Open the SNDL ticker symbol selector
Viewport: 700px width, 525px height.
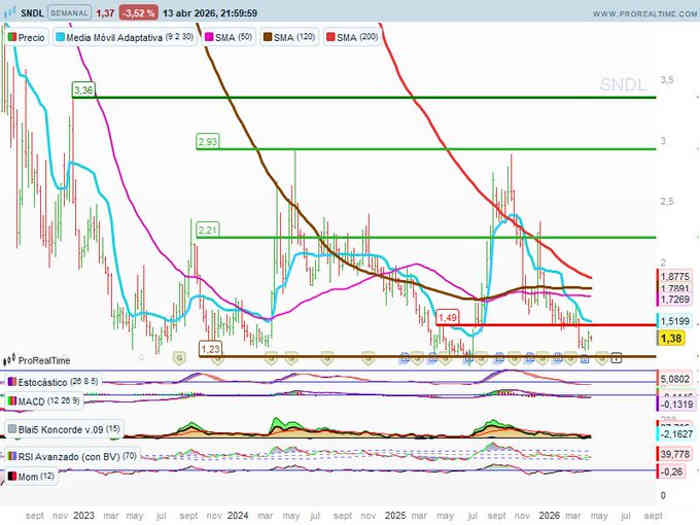click(30, 14)
